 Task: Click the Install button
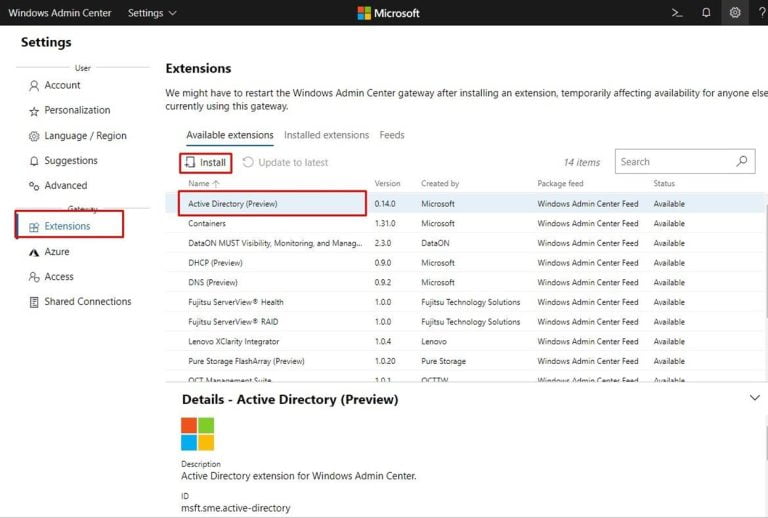pos(206,163)
